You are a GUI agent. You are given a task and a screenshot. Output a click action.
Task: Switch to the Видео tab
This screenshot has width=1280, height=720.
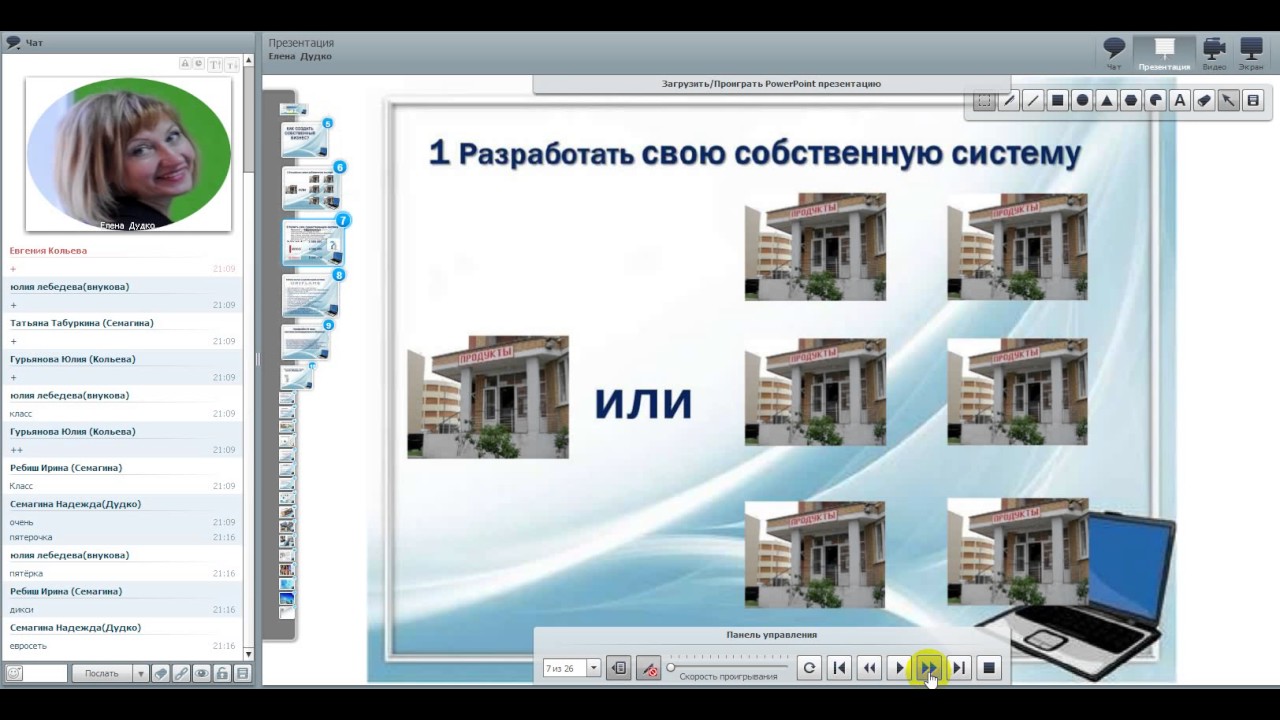[1214, 53]
